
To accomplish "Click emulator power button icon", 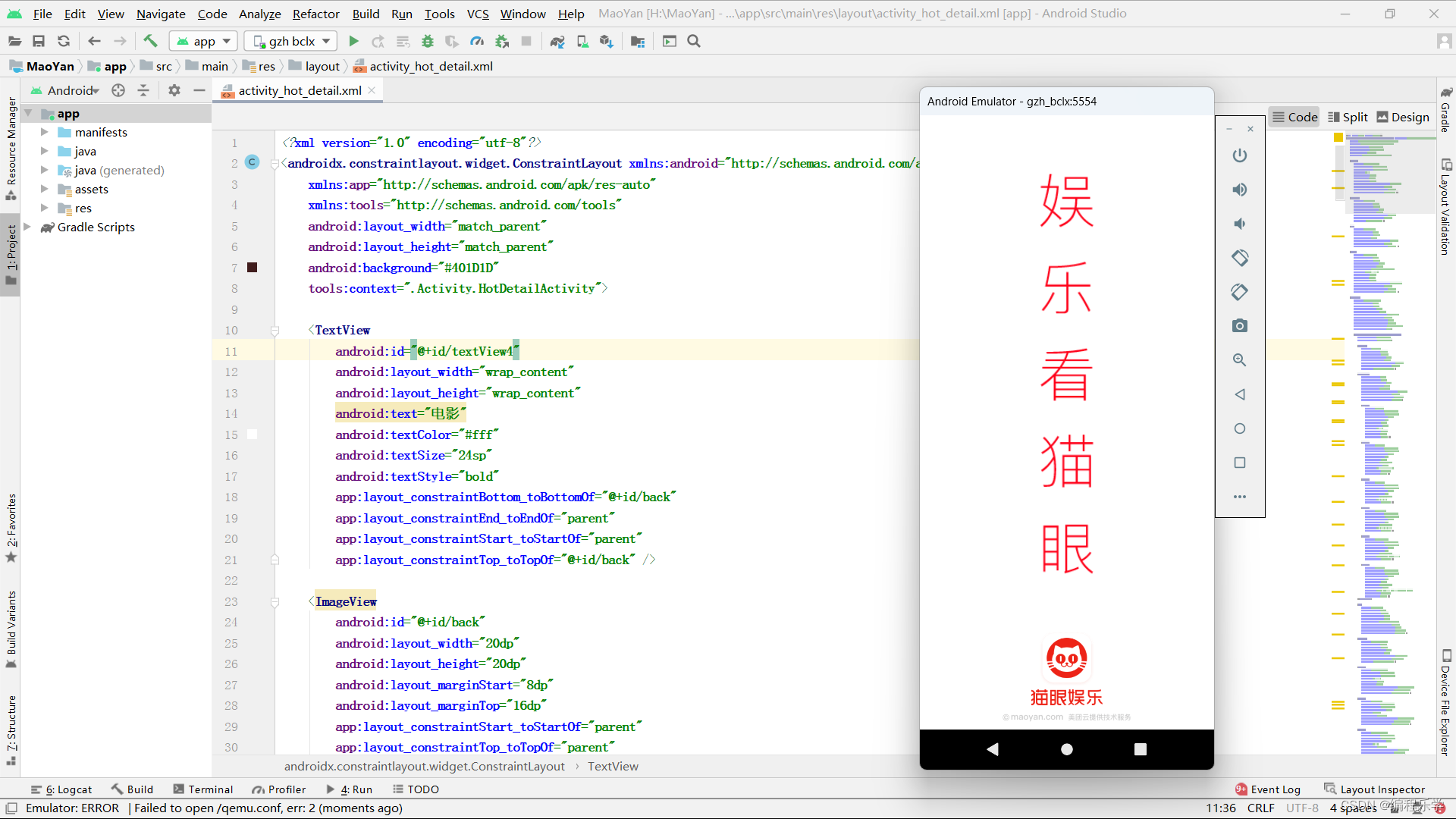I will (x=1239, y=155).
